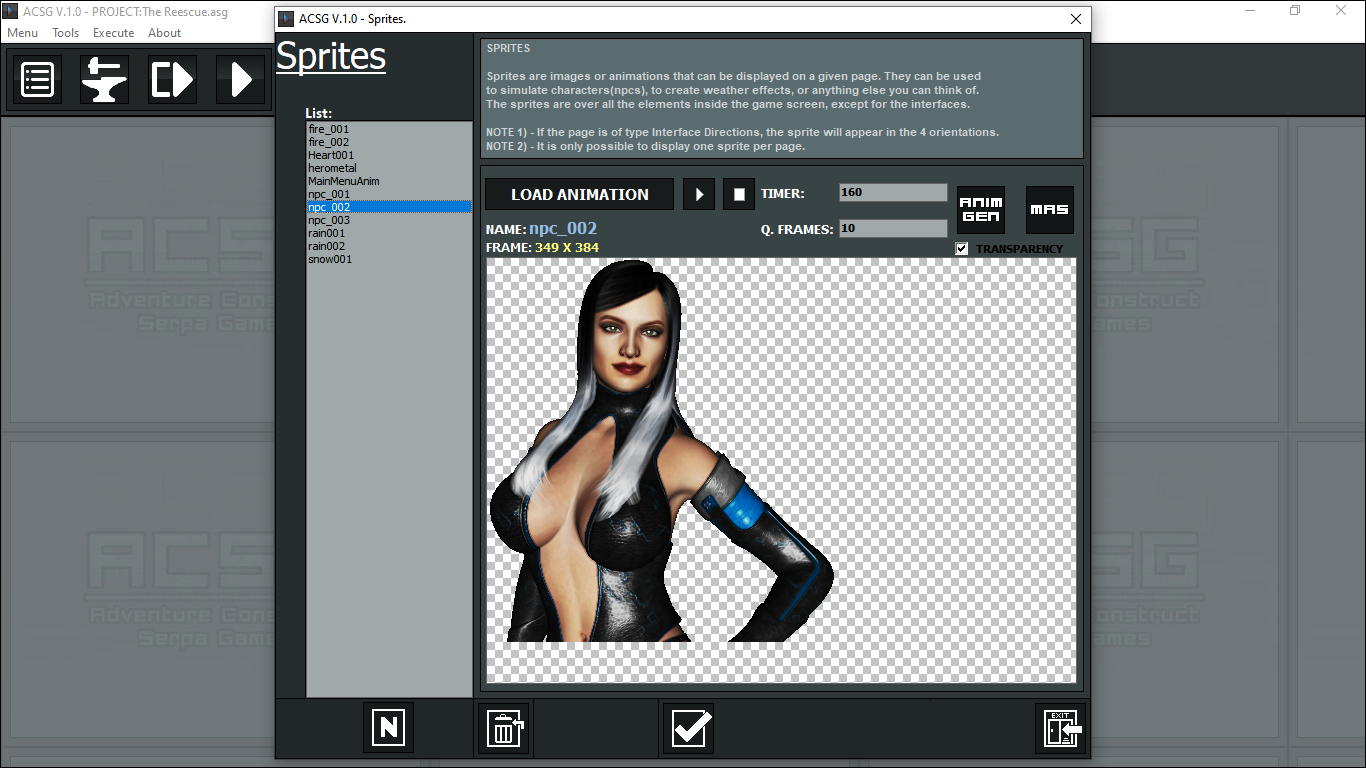The height and width of the screenshot is (768, 1366).
Task: Select snow001 in sprite list
Action: (x=389, y=259)
